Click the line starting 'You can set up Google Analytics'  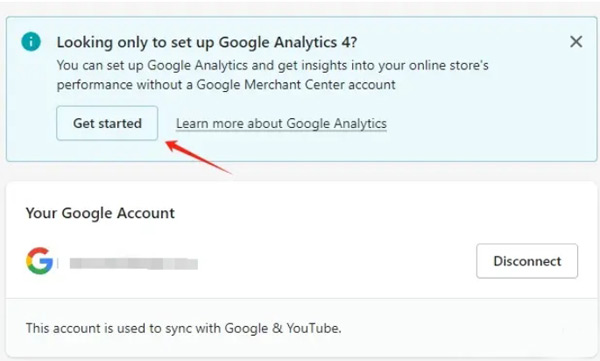272,65
